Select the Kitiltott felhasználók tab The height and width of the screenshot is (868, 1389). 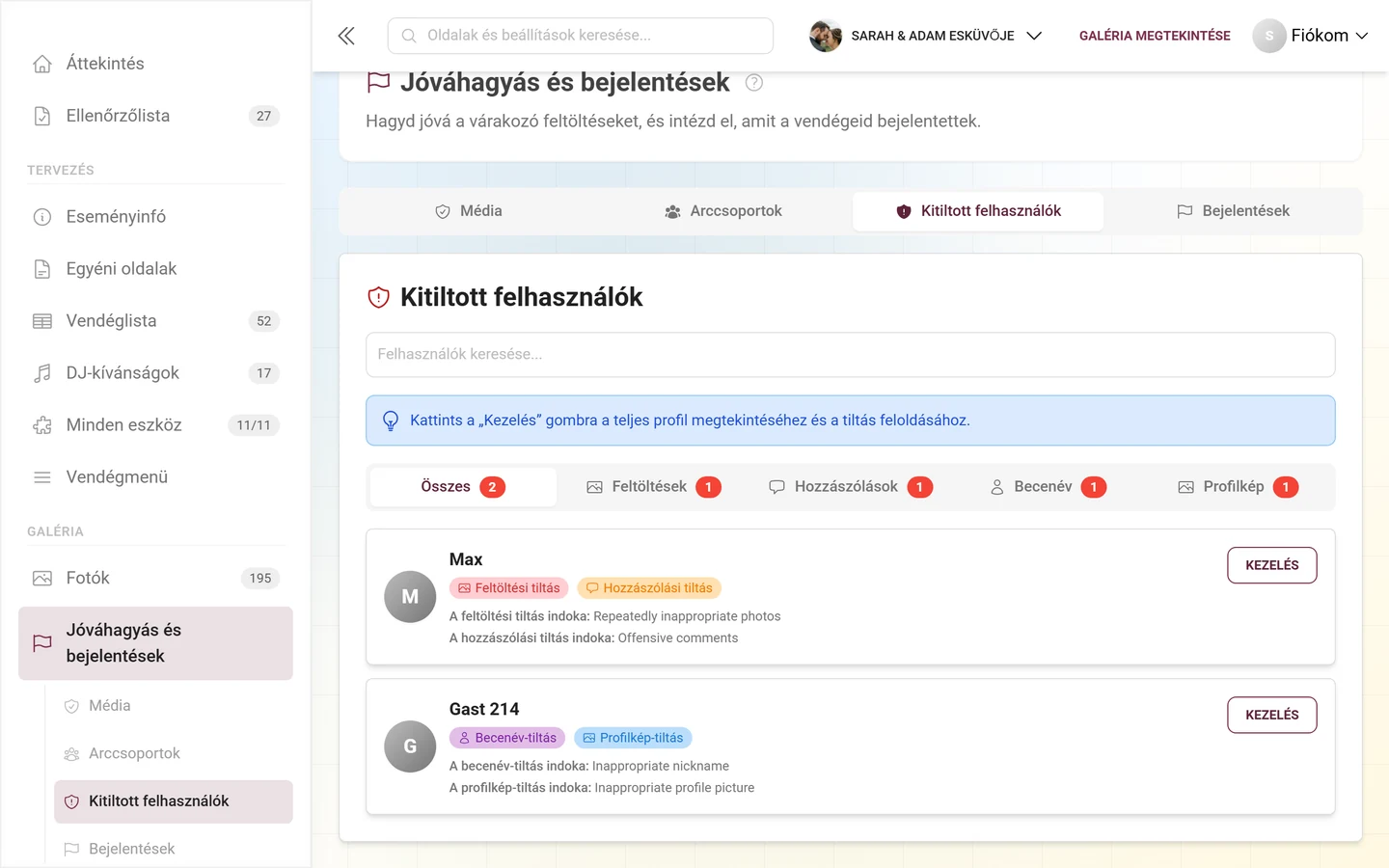coord(978,211)
